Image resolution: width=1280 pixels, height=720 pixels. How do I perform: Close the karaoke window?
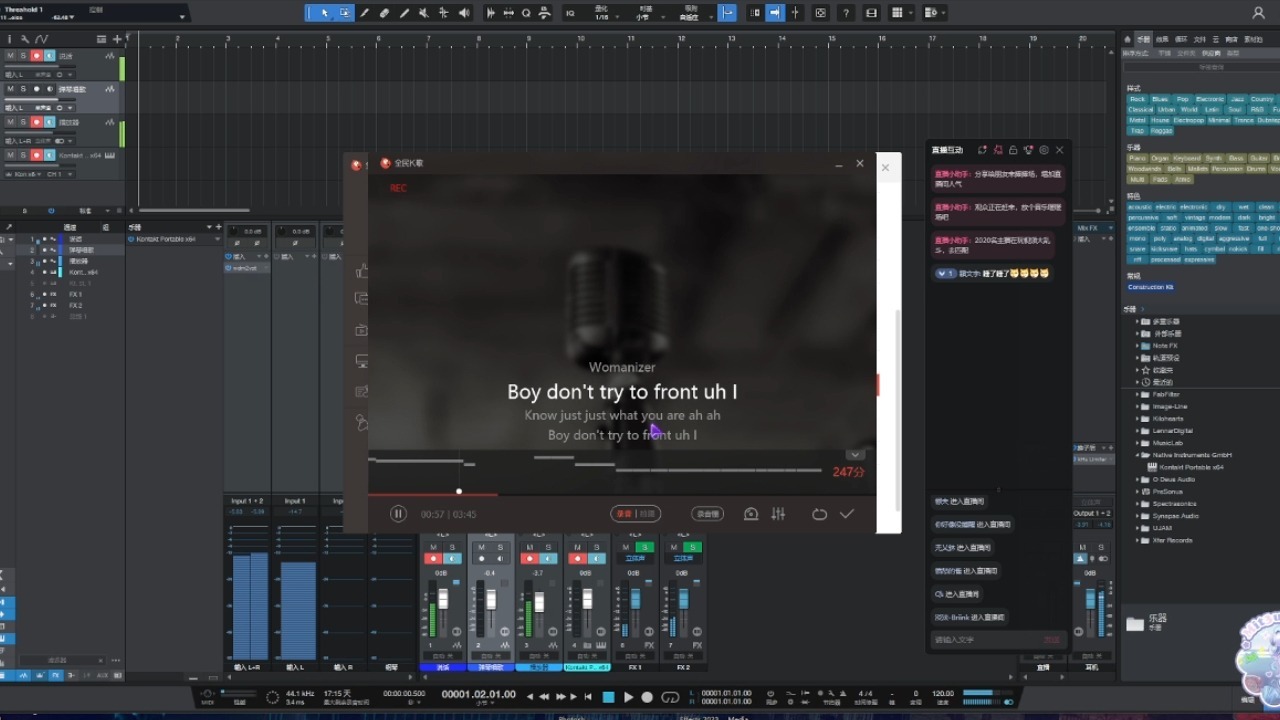tap(859, 163)
